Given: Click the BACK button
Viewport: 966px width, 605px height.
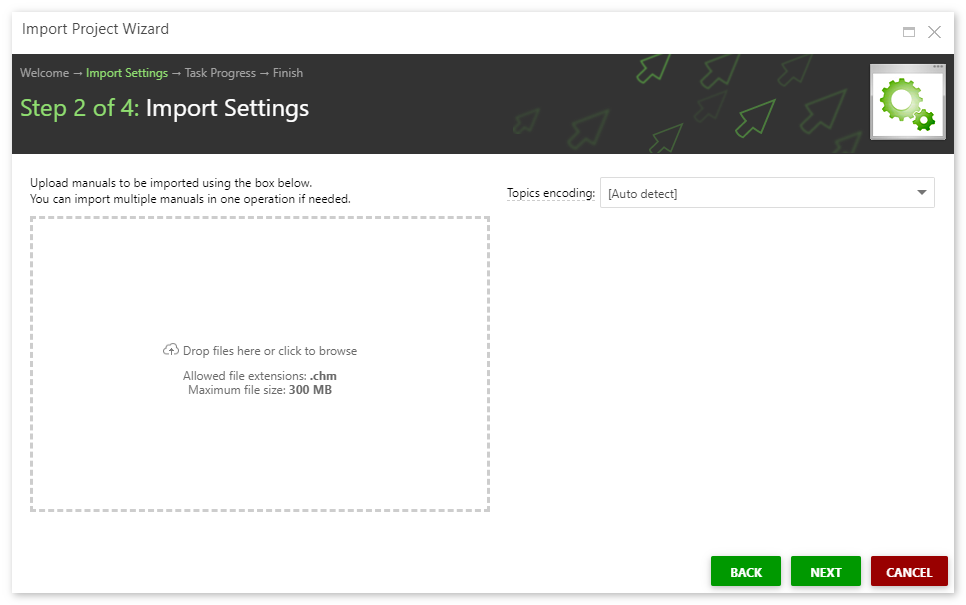Looking at the screenshot, I should 745,572.
